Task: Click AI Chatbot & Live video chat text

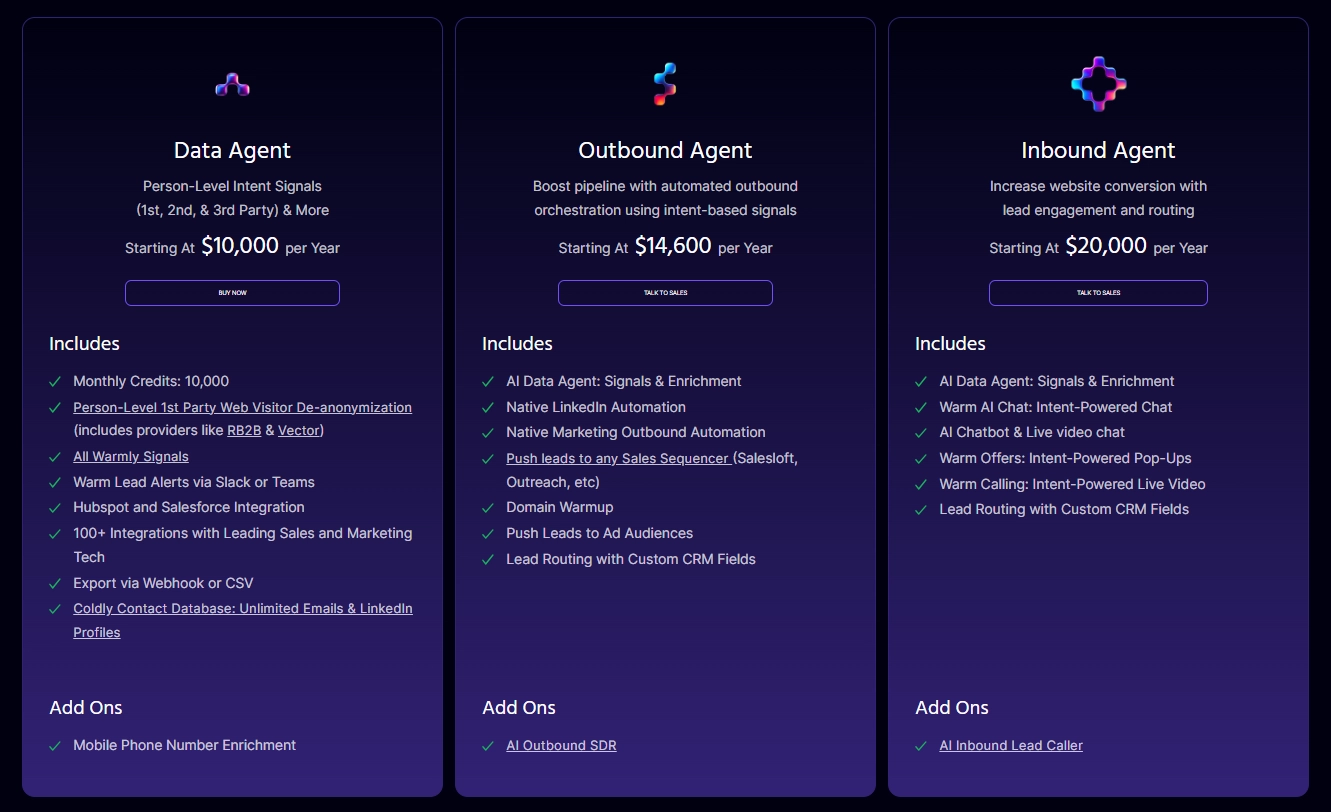Action: click(1032, 432)
